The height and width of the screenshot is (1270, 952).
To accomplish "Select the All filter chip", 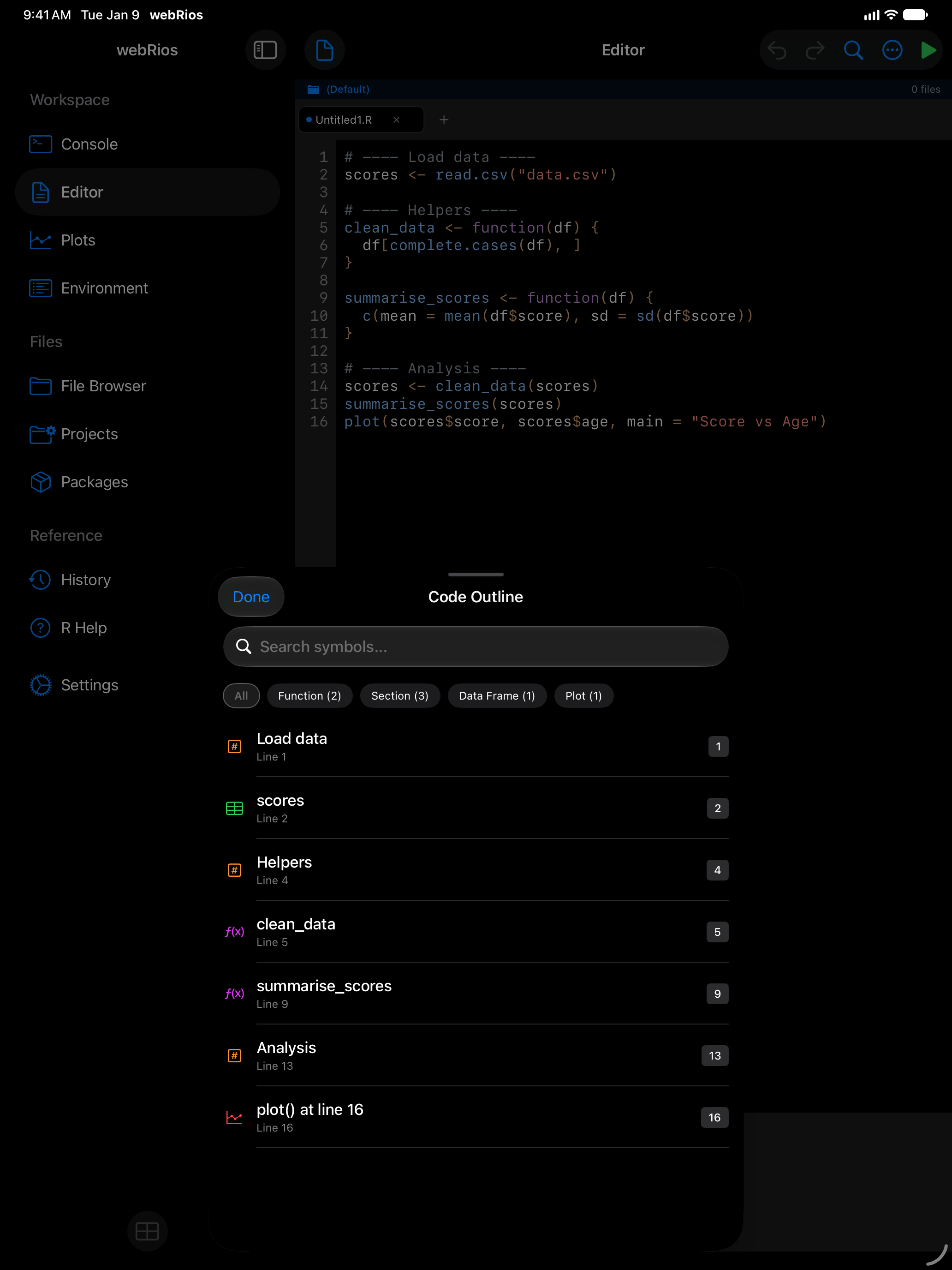I will (x=241, y=696).
